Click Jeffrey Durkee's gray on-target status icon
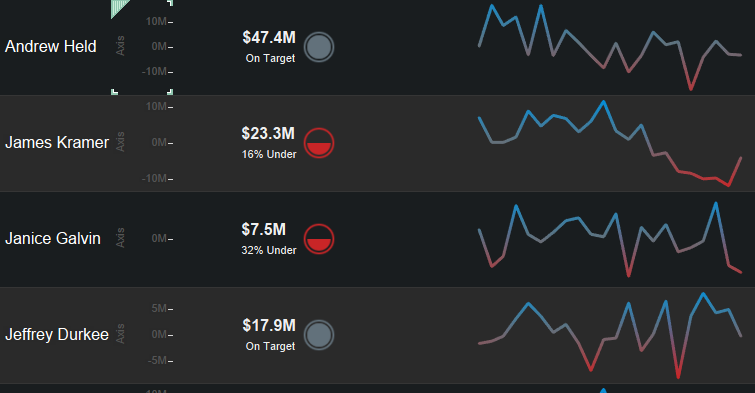This screenshot has height=393, width=755. 319,335
